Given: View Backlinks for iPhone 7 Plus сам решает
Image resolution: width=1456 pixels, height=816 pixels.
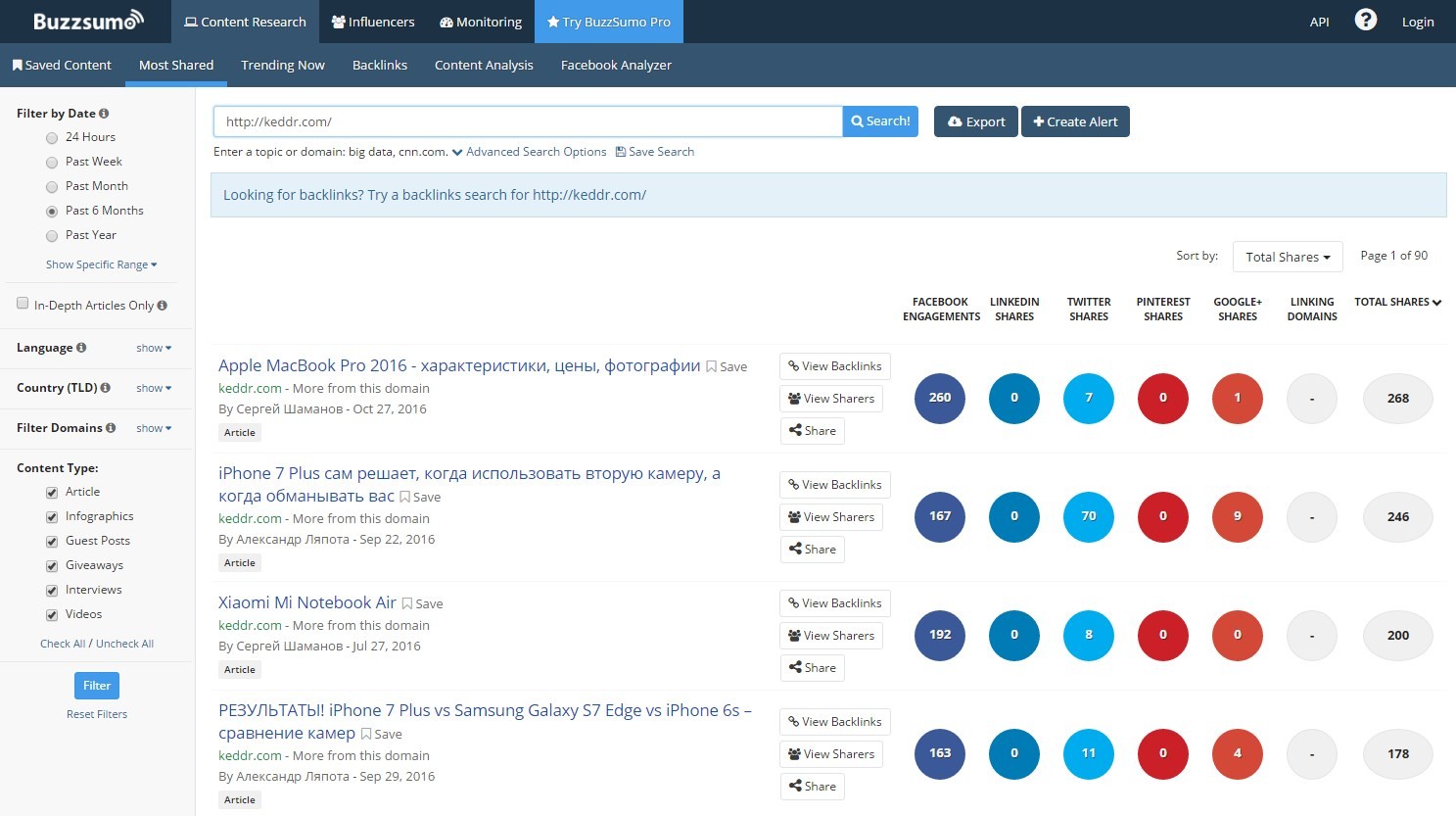Looking at the screenshot, I should [x=835, y=485].
